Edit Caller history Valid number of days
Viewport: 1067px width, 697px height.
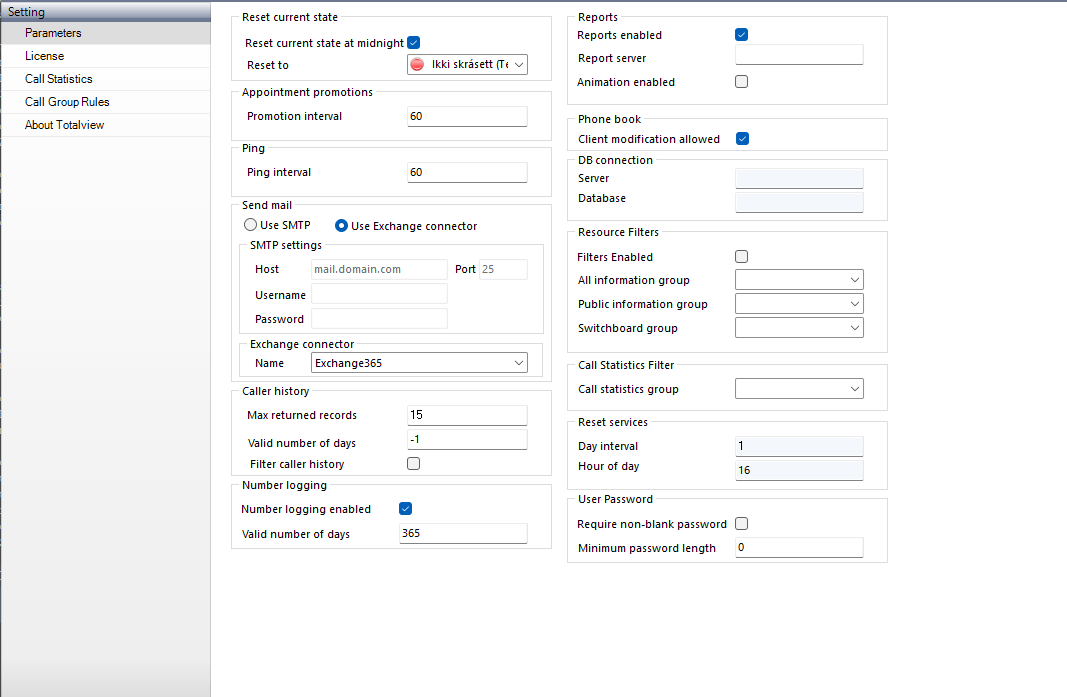467,440
